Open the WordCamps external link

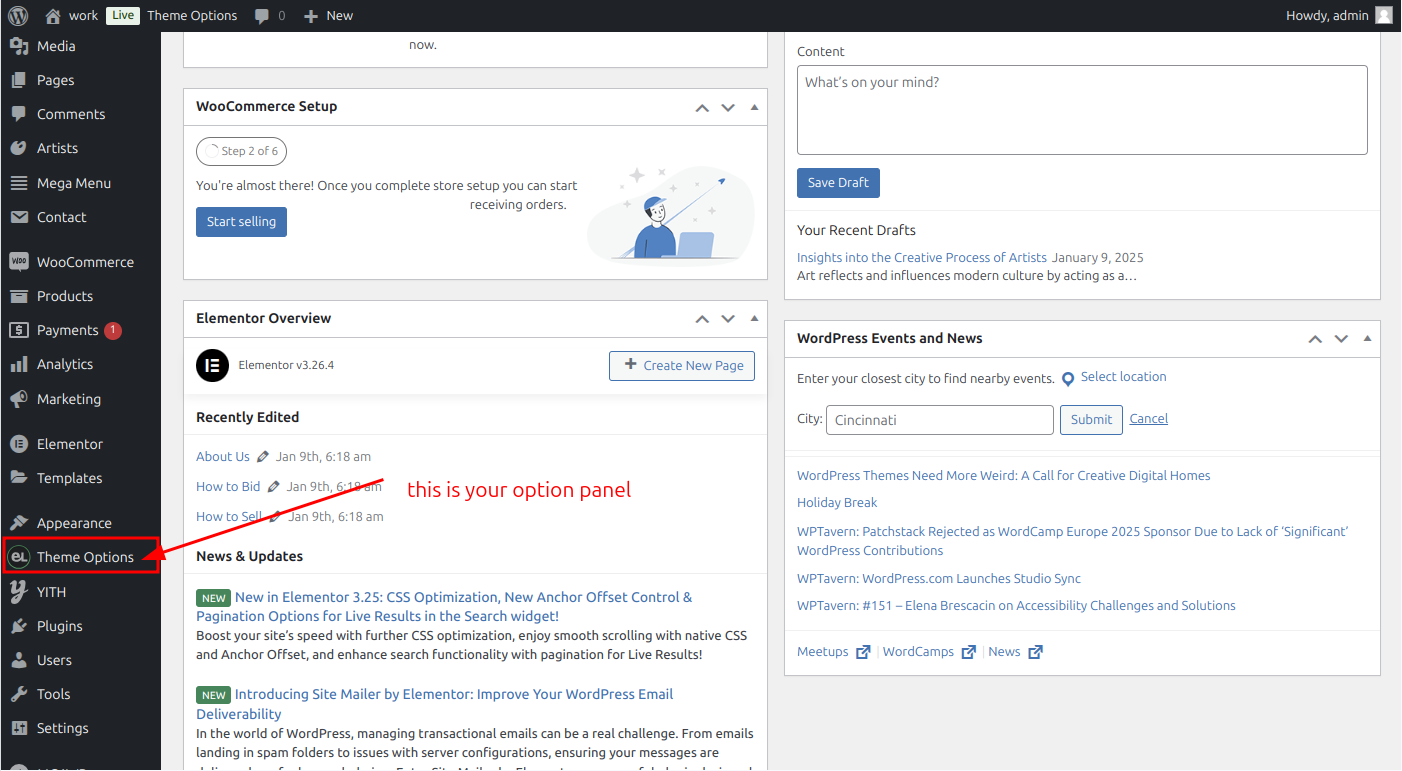929,652
